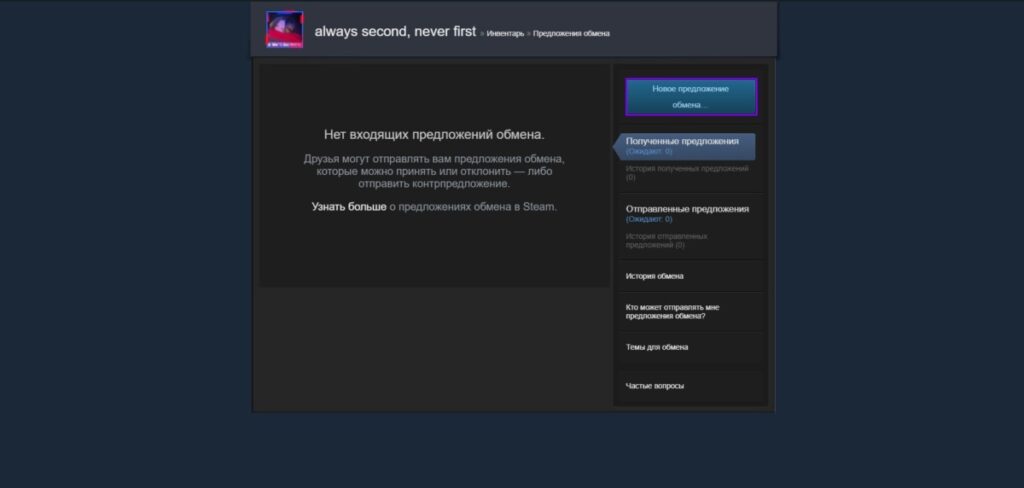Viewport: 1024px width, 488px height.
Task: Click the '(Ожидают: 0)' count under Отправленные предложения
Action: (x=648, y=220)
